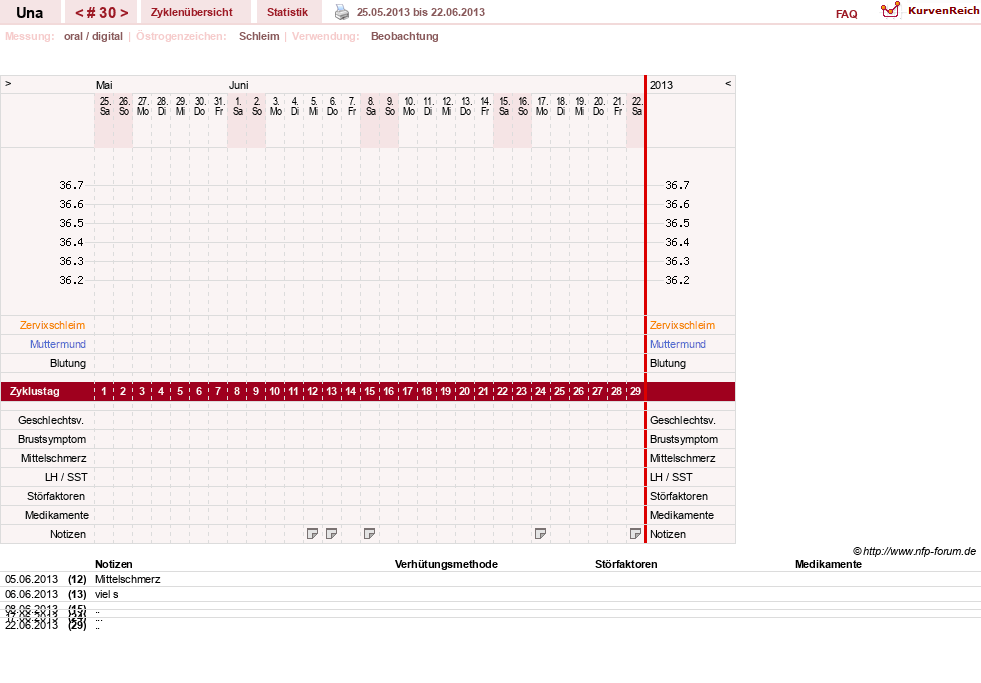The width and height of the screenshot is (981, 683).
Task: Click date header '25. Sa' column
Action: 104,106
